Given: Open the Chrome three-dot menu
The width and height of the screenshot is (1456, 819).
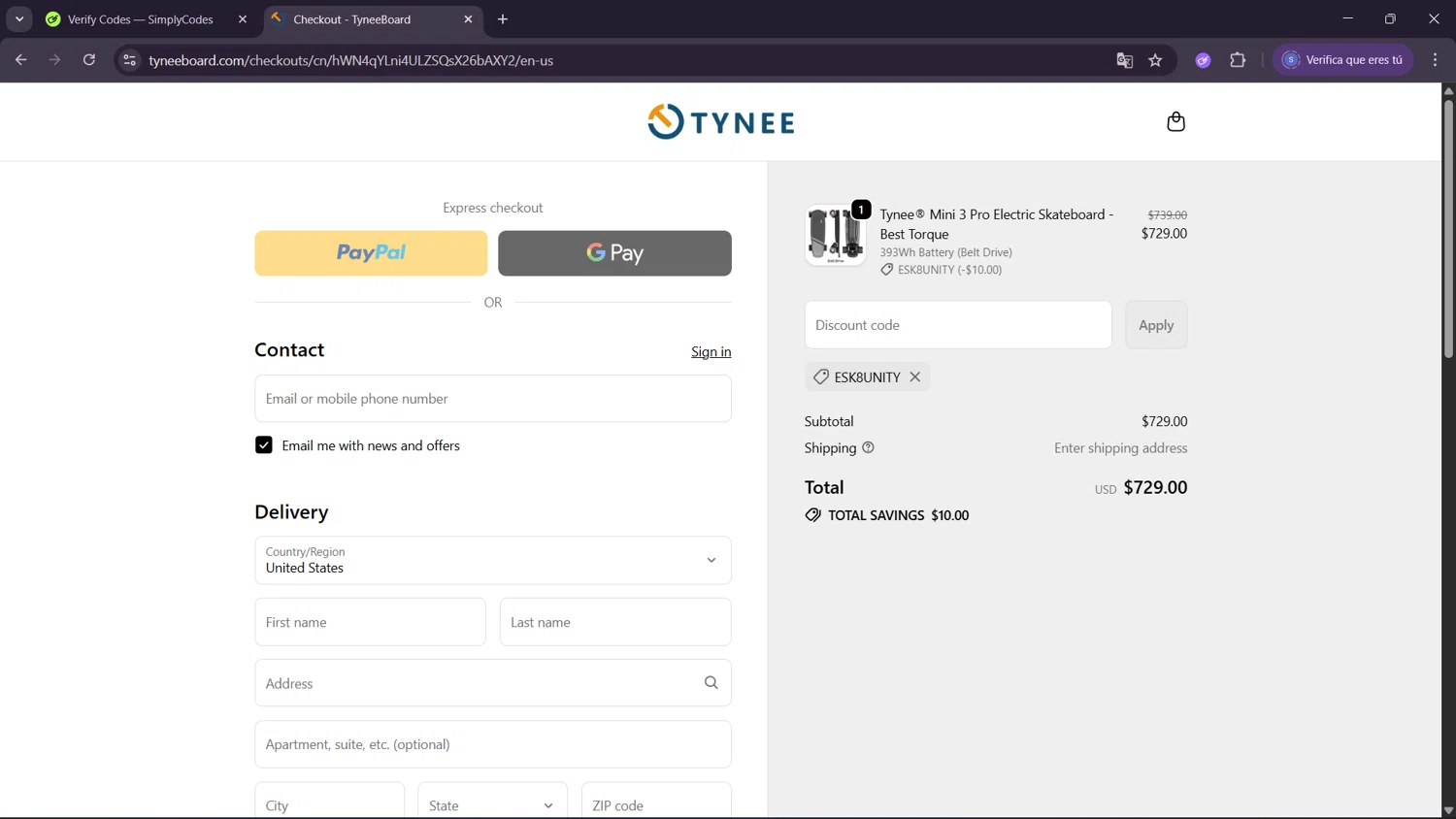Looking at the screenshot, I should coord(1435,60).
